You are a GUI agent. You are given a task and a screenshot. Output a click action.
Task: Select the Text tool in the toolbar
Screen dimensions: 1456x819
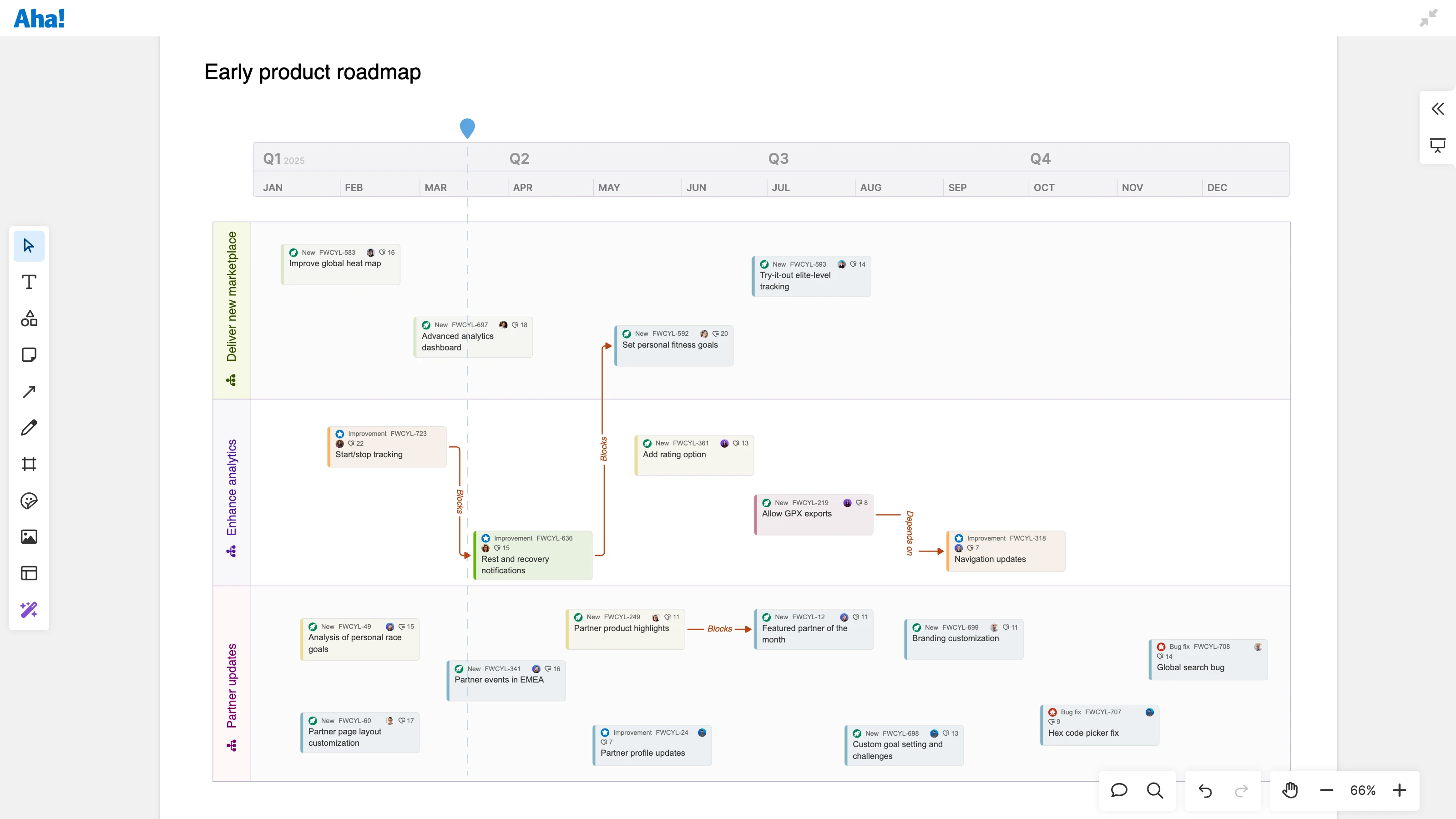coord(29,282)
